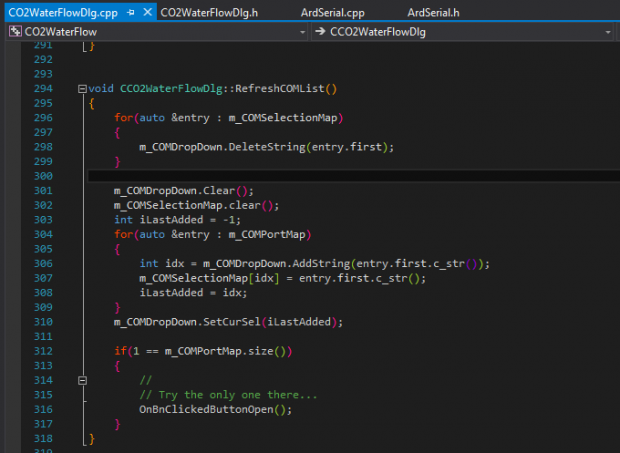The image size is (620, 453).
Task: Click the m_COMDropDown.Clear() statement
Action: (x=184, y=191)
